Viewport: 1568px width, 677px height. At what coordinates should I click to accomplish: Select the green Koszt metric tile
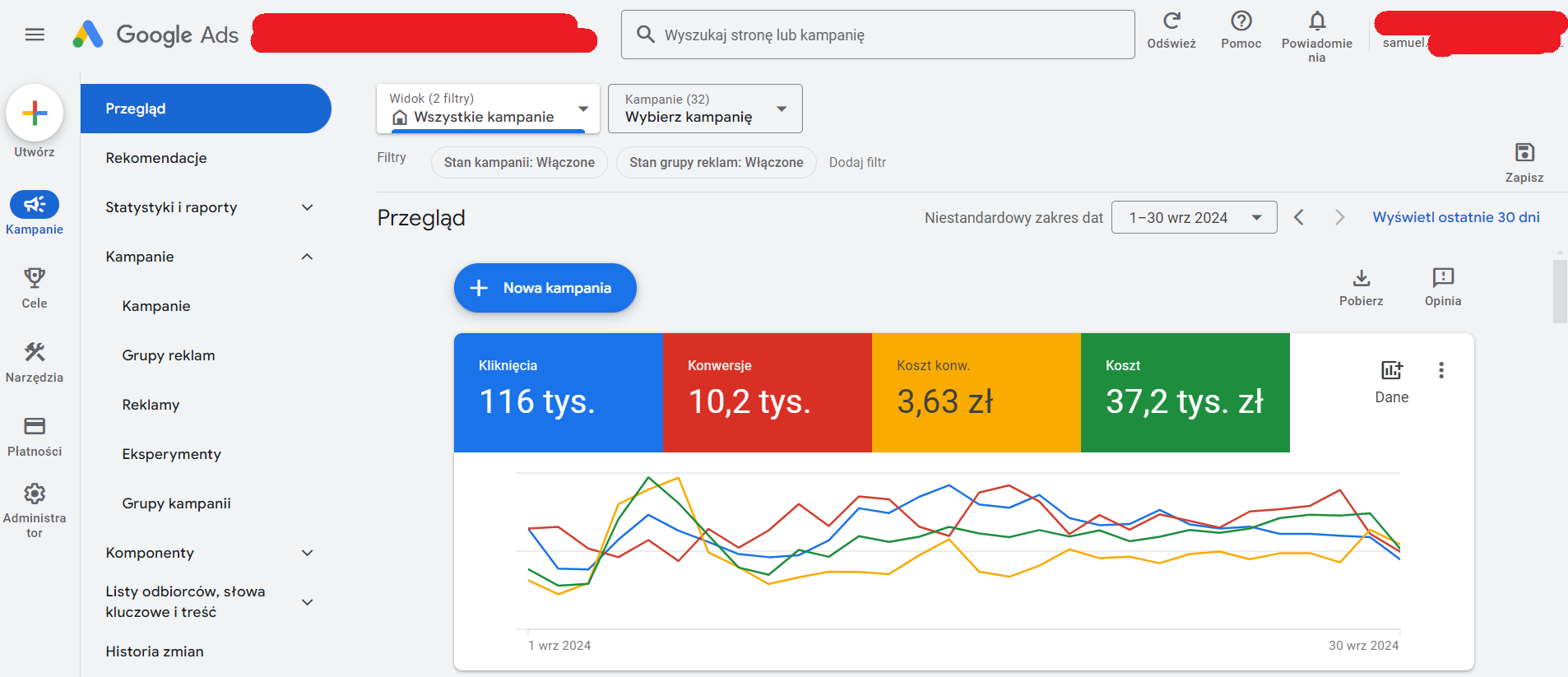point(1185,392)
